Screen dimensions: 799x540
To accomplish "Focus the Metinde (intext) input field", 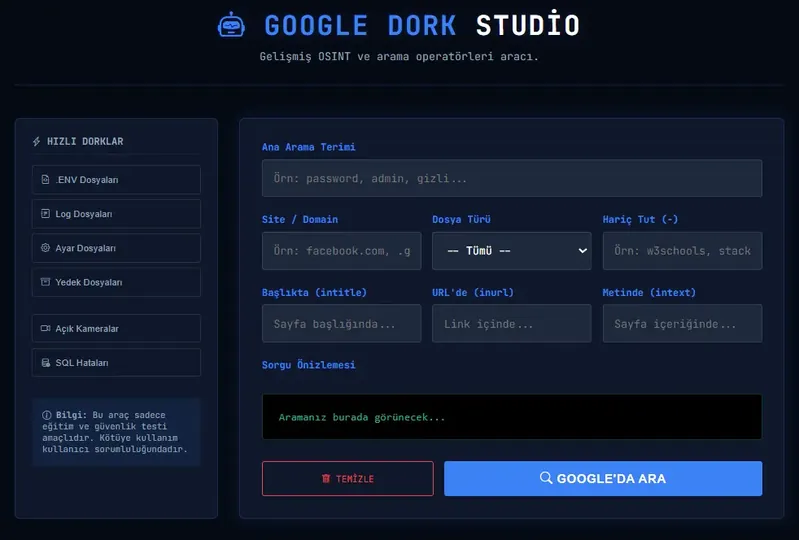I will pos(682,323).
